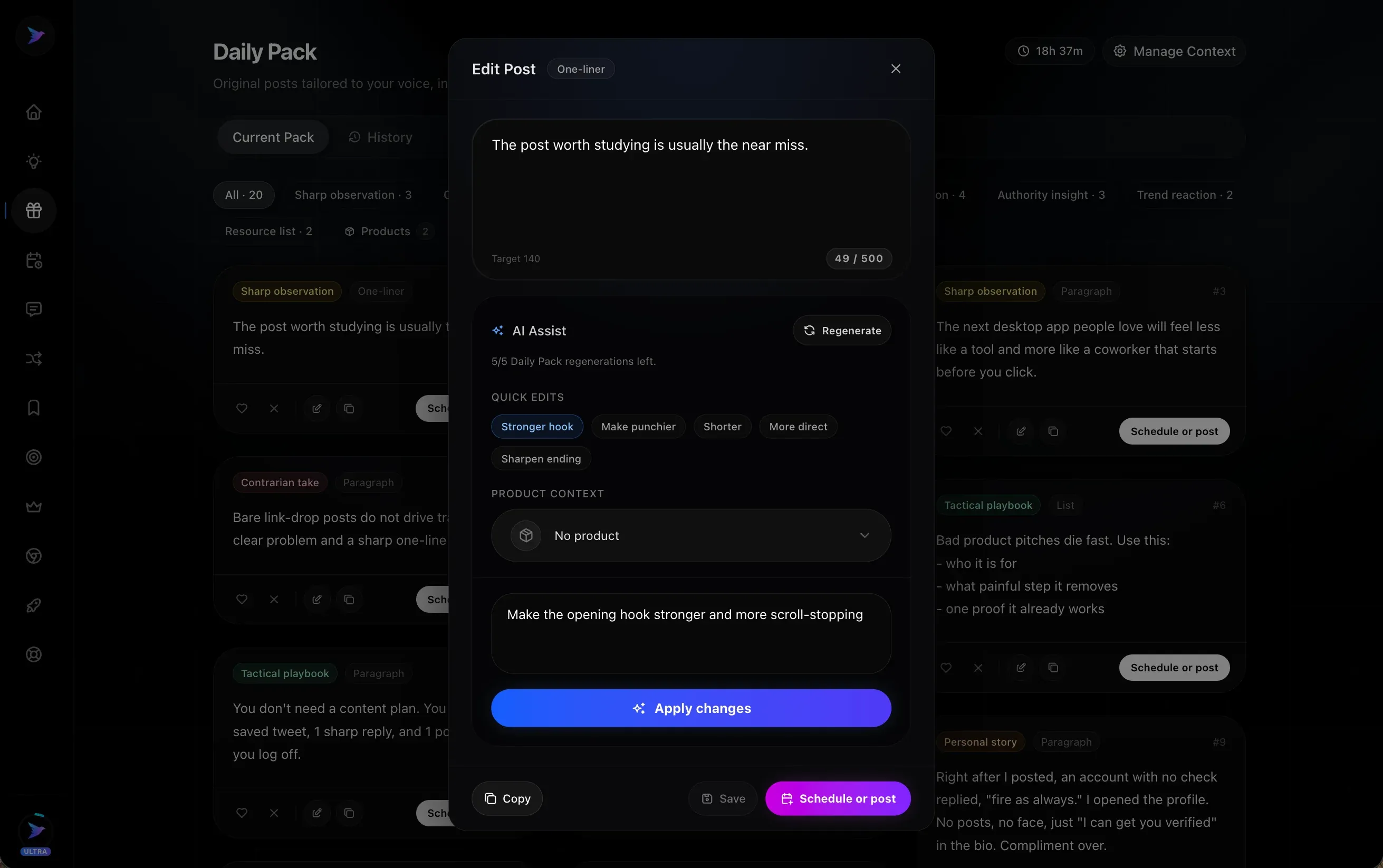
Task: Open Manage Context settings
Action: (1174, 51)
